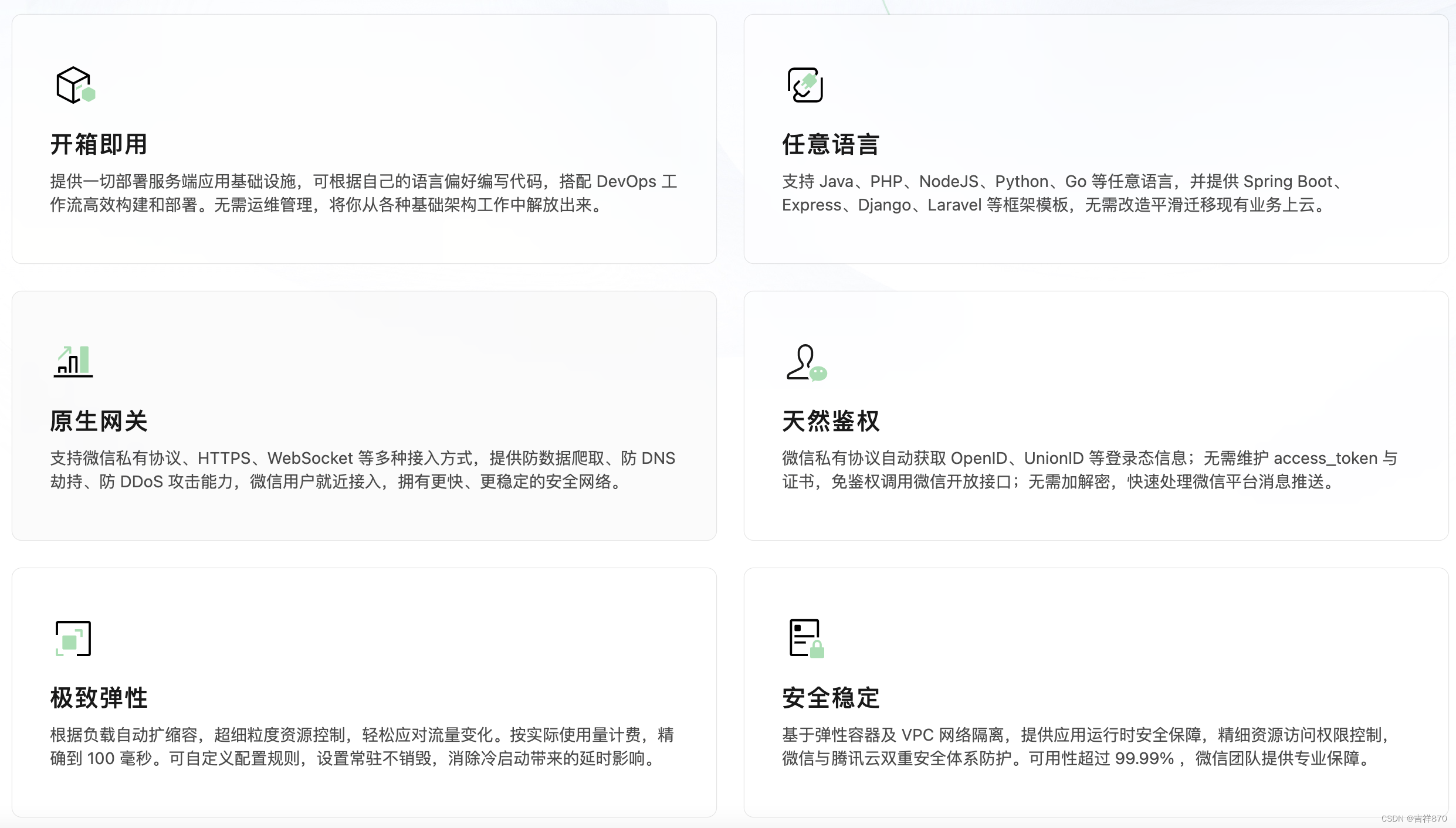Click the description starting 支持 Java、PHP、NodeJS
The width and height of the screenshot is (1456, 828).
coord(1062,193)
